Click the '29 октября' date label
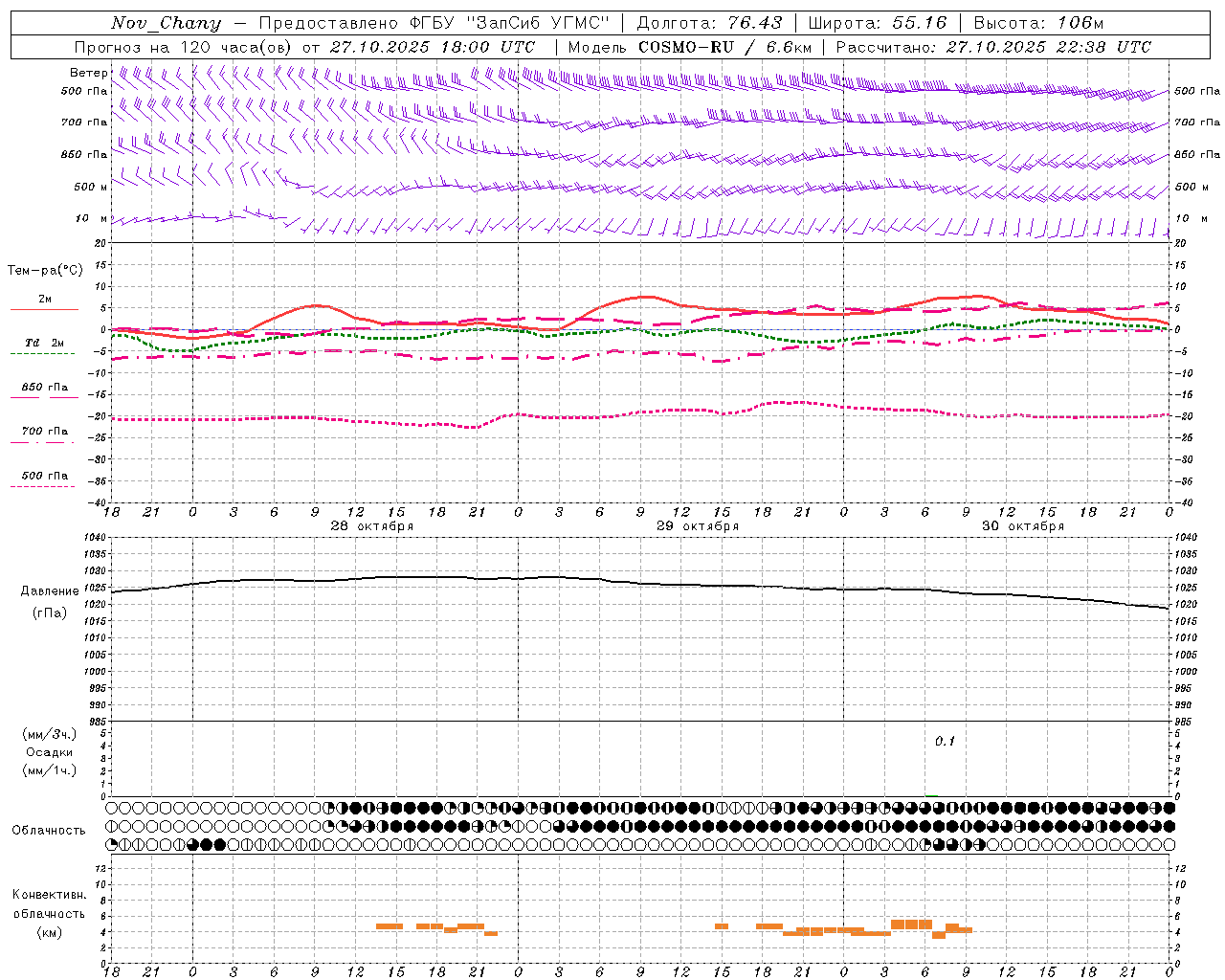The height and width of the screenshot is (980, 1225). [698, 526]
